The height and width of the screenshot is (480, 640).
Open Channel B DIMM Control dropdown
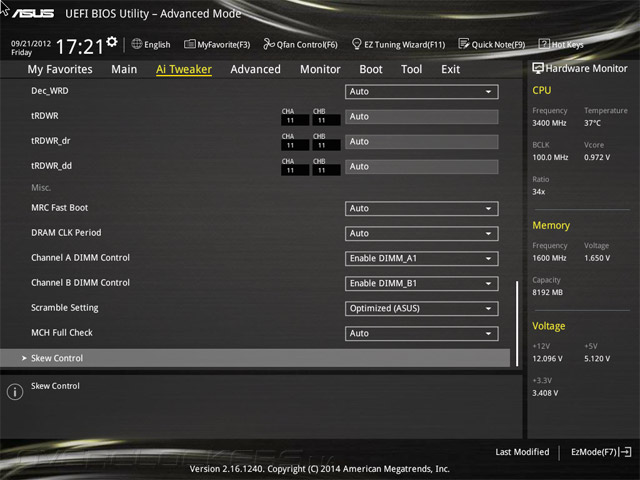pos(421,283)
